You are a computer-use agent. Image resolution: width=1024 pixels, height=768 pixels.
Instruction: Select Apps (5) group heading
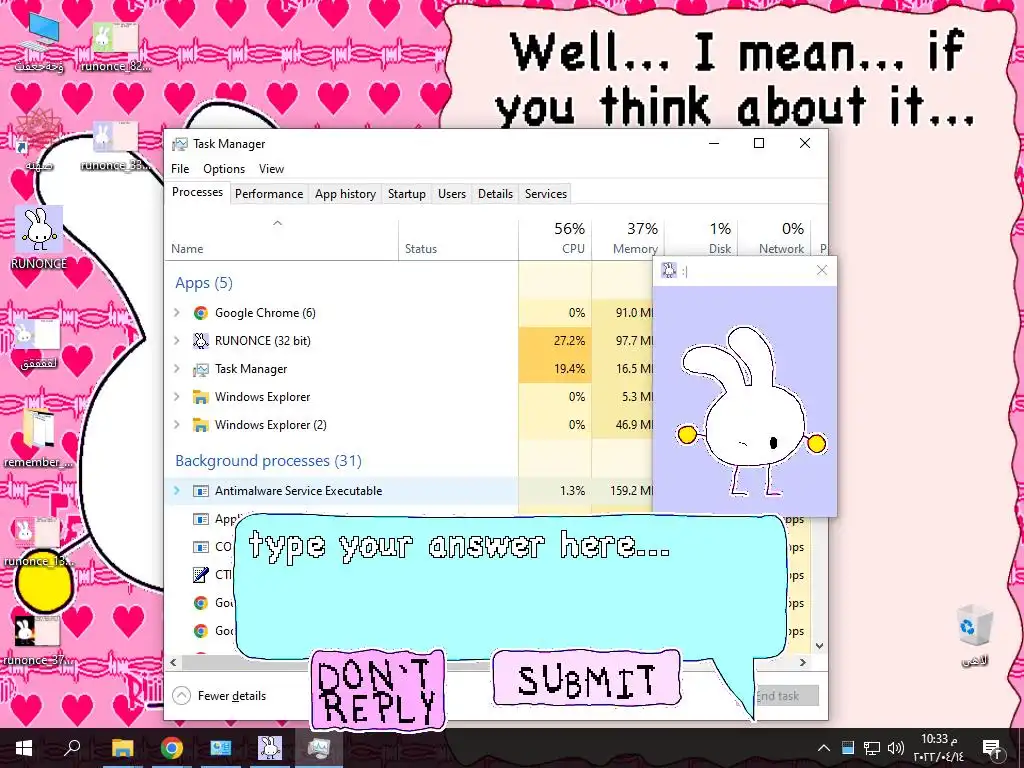(204, 283)
